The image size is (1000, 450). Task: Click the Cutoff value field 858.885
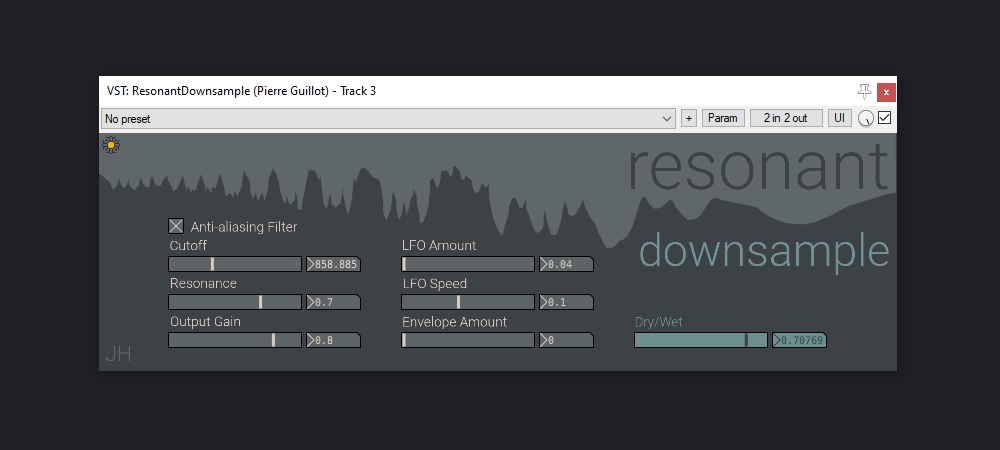334,265
